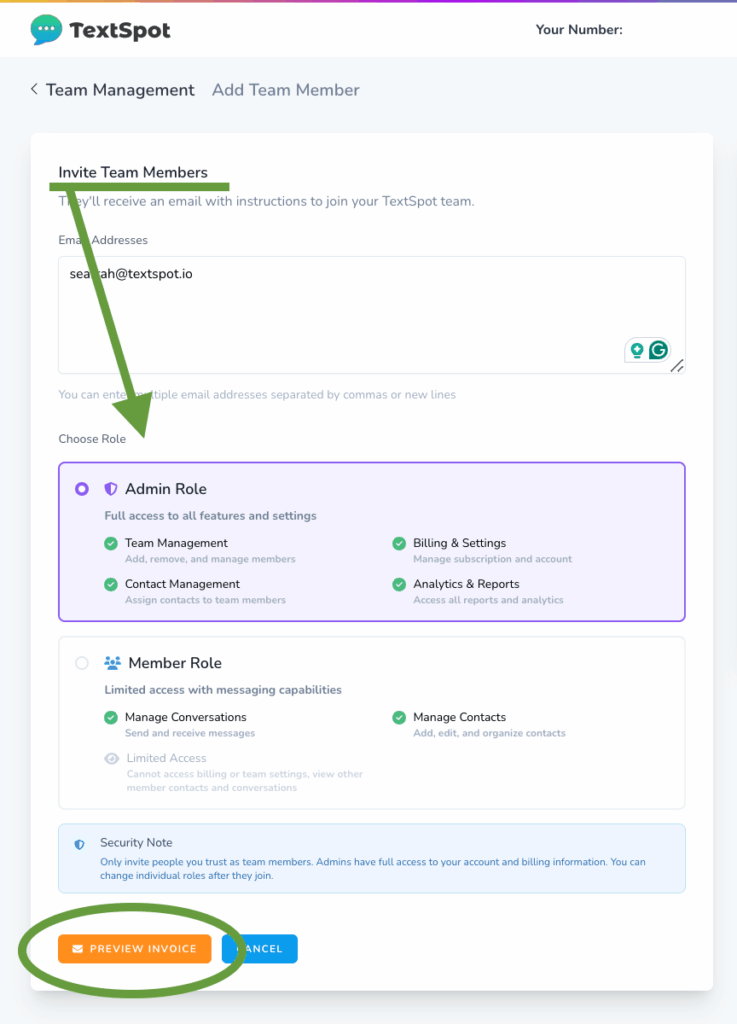The width and height of the screenshot is (737, 1024).
Task: Click the check icon next to Billing & Settings
Action: 399,543
